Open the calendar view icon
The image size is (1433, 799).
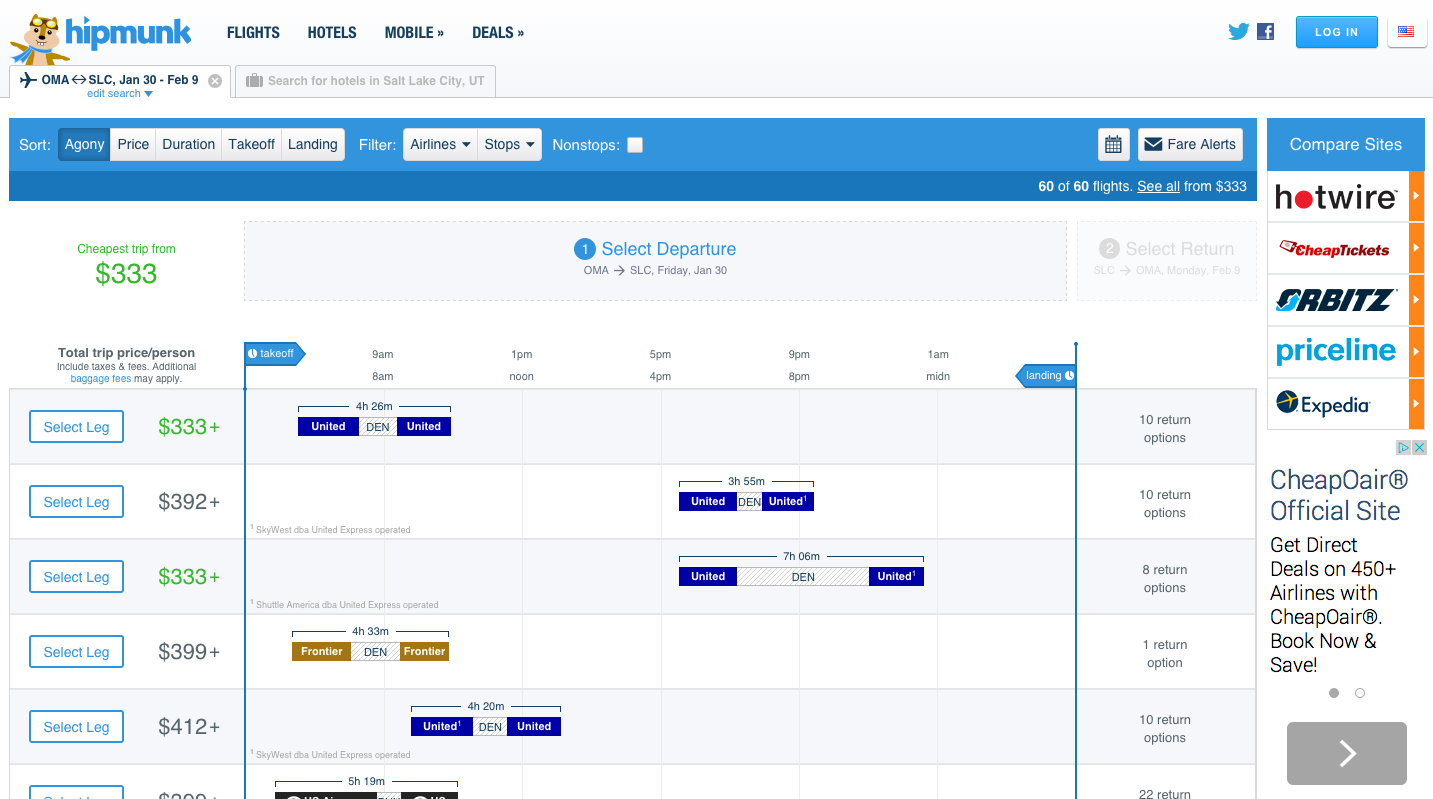[1113, 145]
